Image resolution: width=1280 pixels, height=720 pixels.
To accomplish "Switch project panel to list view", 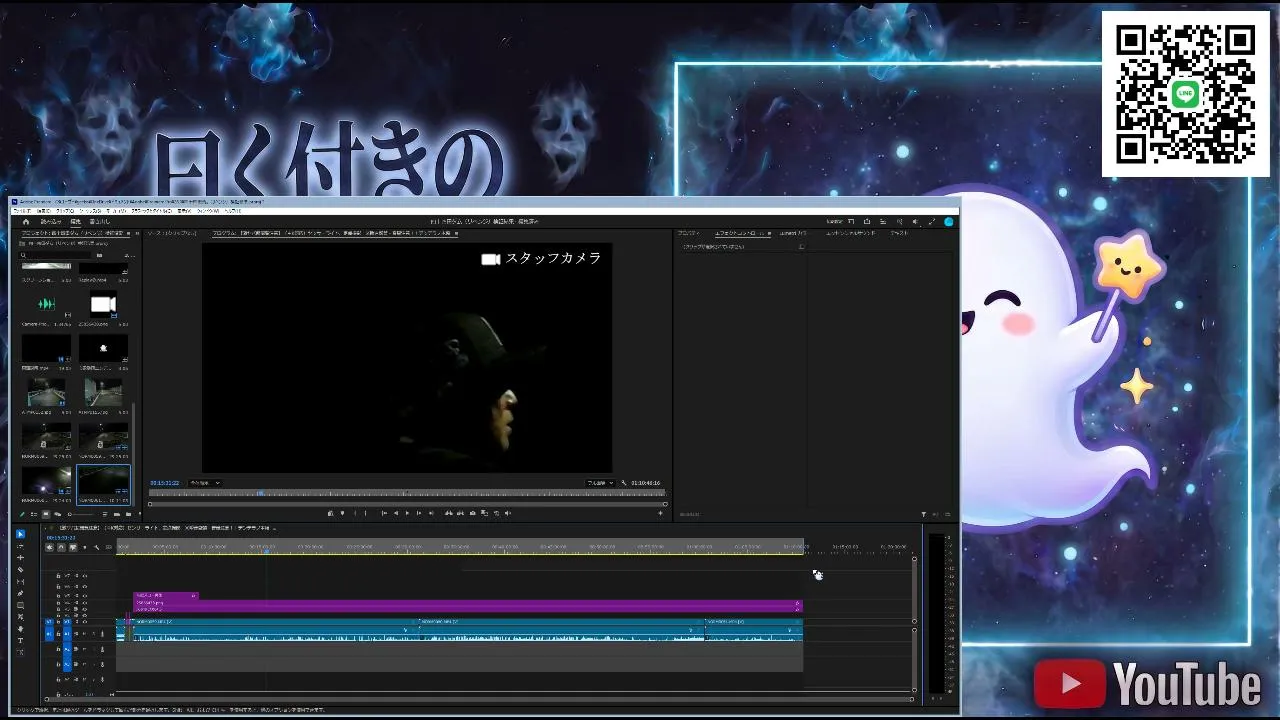I will click(34, 514).
